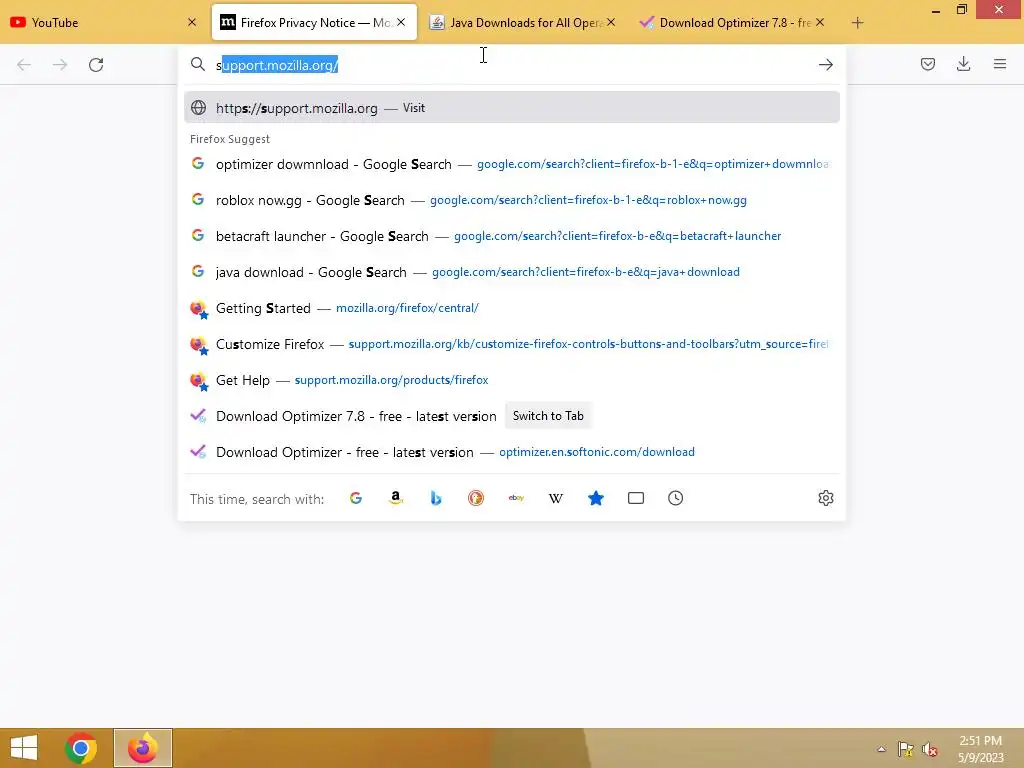Open search settings gear
Viewport: 1024px width, 768px height.
point(825,498)
